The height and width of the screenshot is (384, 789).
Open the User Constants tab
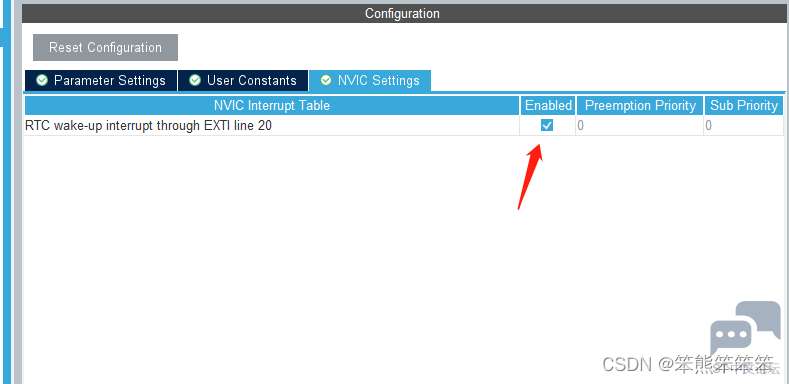point(243,81)
